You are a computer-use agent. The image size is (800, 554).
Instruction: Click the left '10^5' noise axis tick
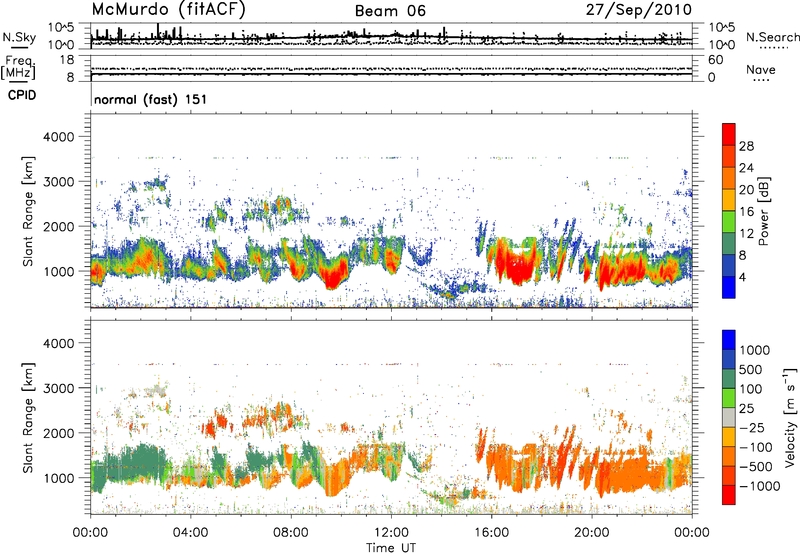click(x=62, y=28)
